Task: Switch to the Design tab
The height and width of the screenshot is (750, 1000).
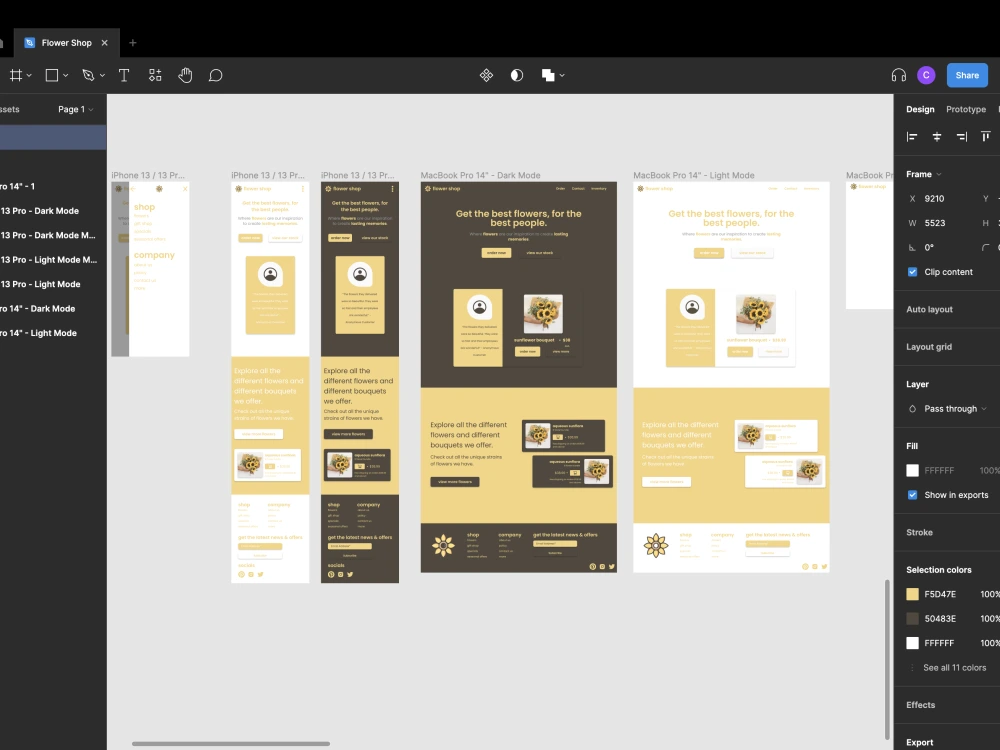Action: (x=920, y=109)
